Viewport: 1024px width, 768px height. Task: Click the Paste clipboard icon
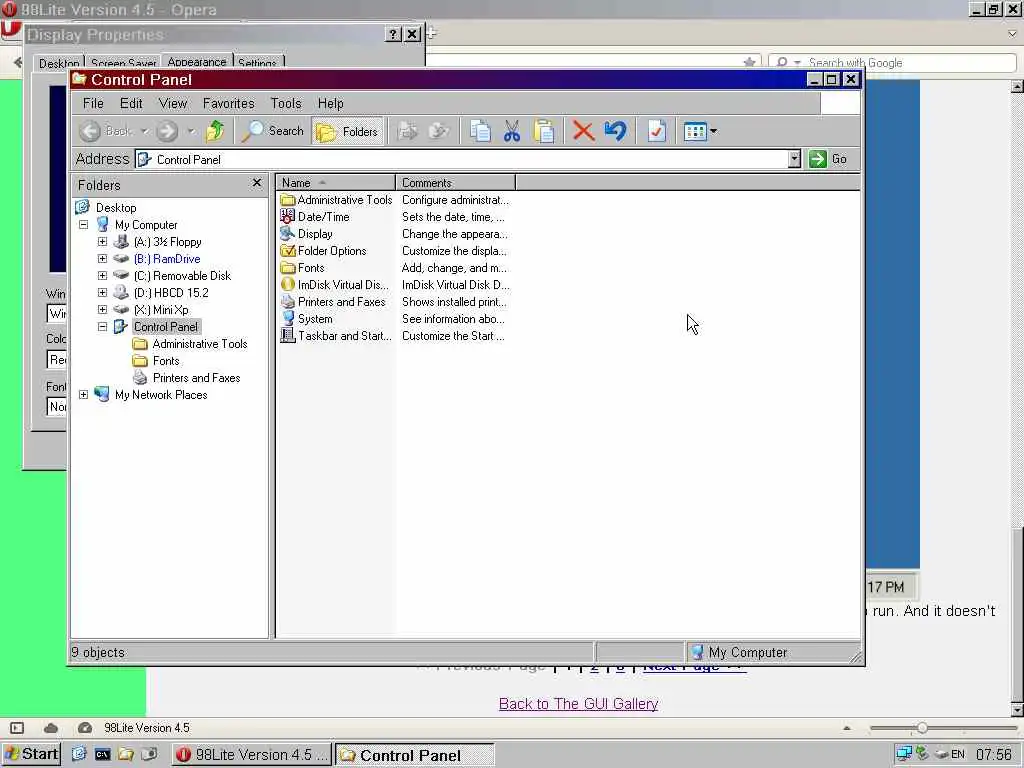pyautogui.click(x=543, y=131)
